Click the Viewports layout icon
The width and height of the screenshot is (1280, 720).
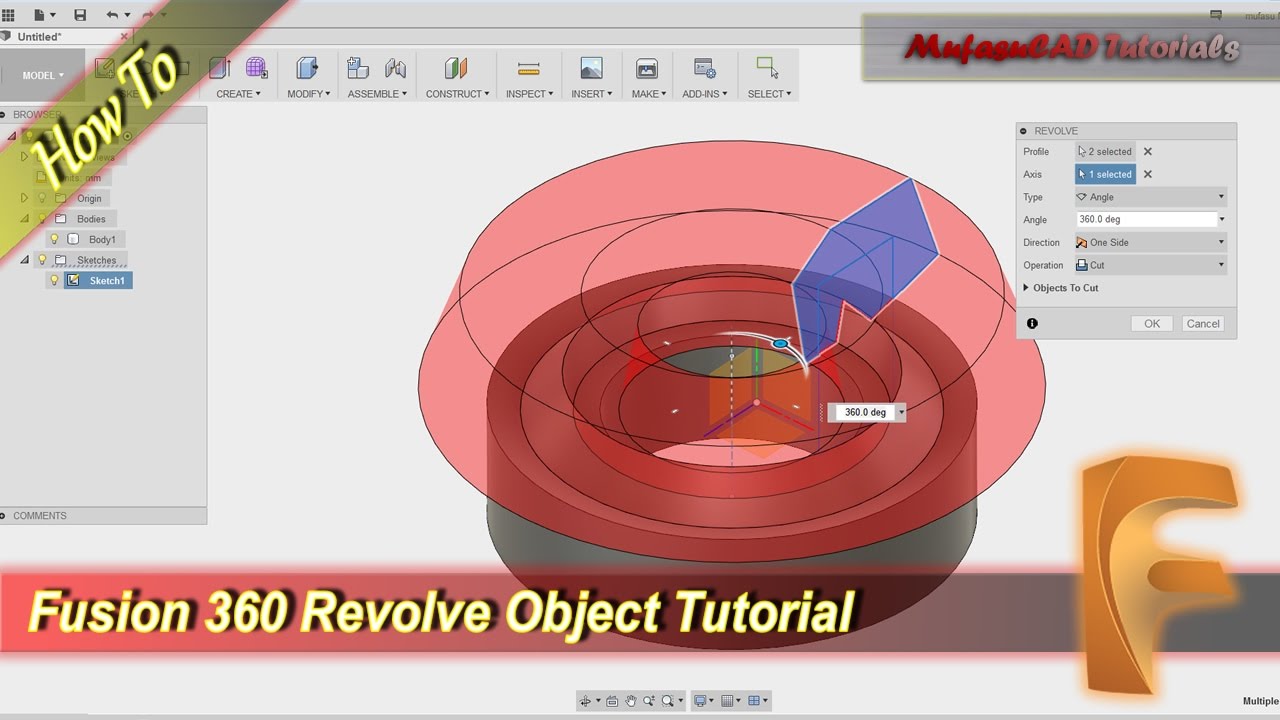pyautogui.click(x=755, y=701)
